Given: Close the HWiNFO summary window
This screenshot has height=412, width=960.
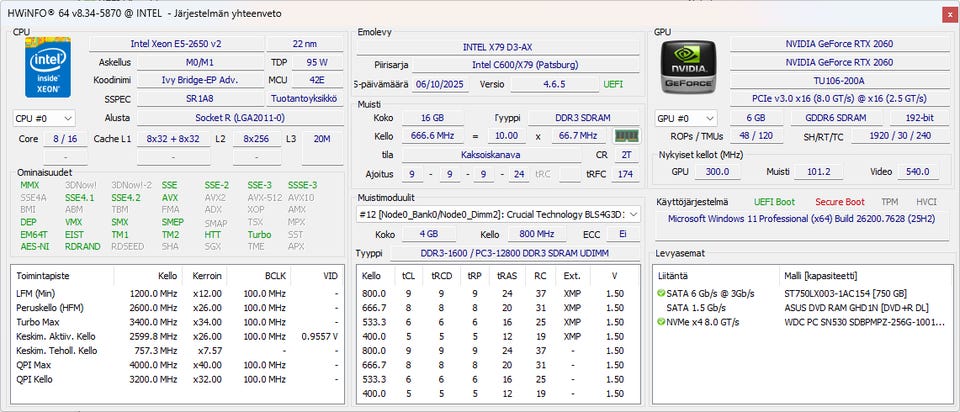Looking at the screenshot, I should [x=948, y=13].
